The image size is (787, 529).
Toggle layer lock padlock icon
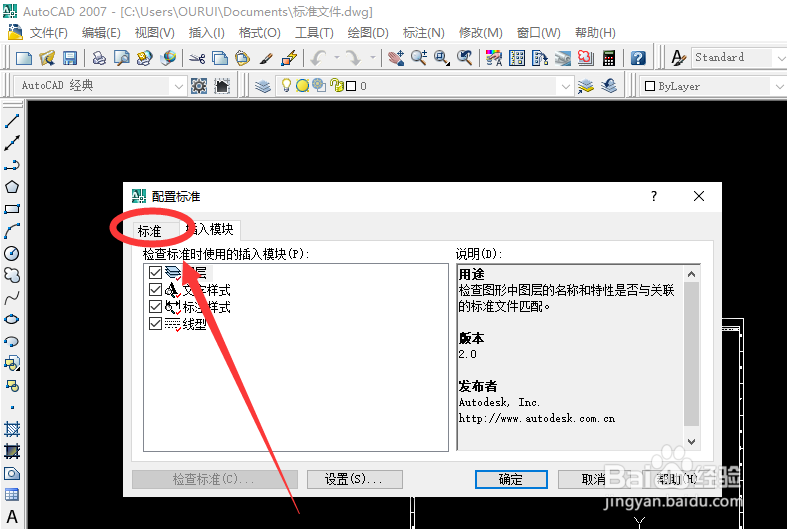click(x=337, y=86)
